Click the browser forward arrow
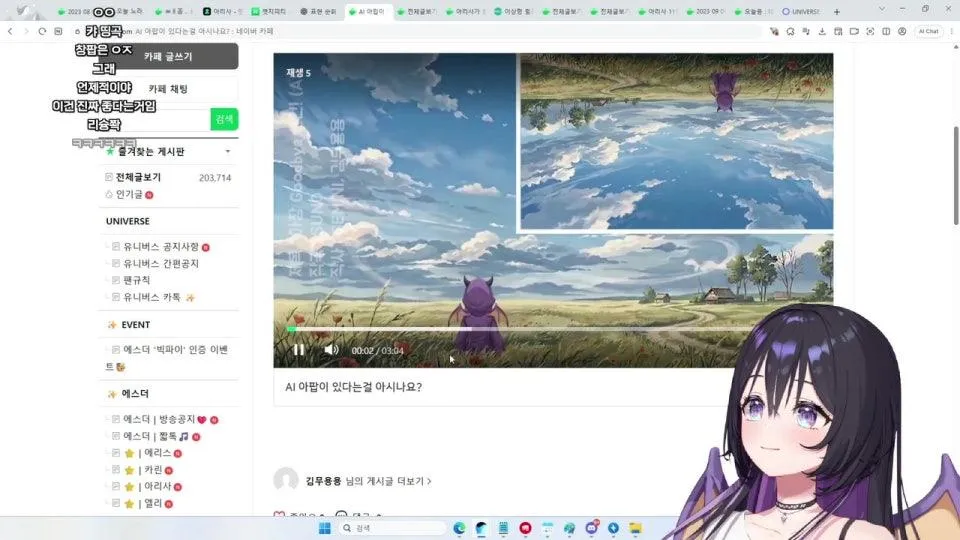This screenshot has width=960, height=540. (x=26, y=31)
